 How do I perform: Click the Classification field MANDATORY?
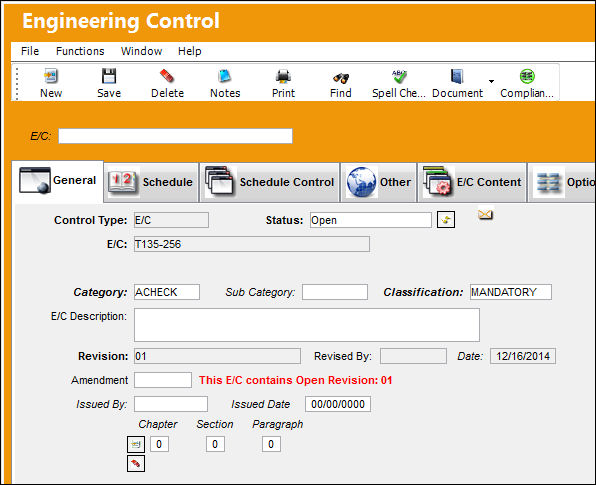coord(510,292)
